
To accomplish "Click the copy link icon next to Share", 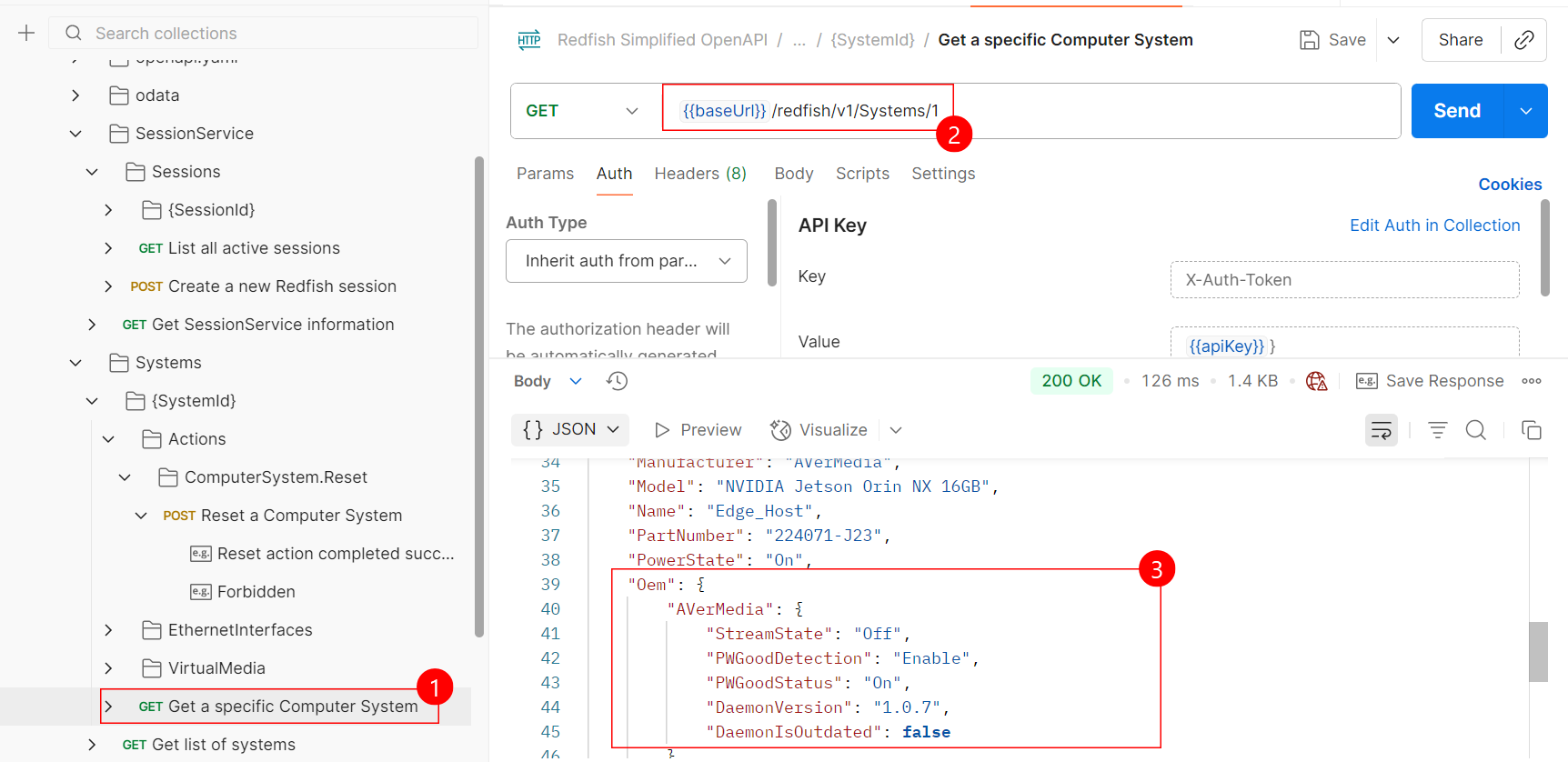I will point(1523,40).
